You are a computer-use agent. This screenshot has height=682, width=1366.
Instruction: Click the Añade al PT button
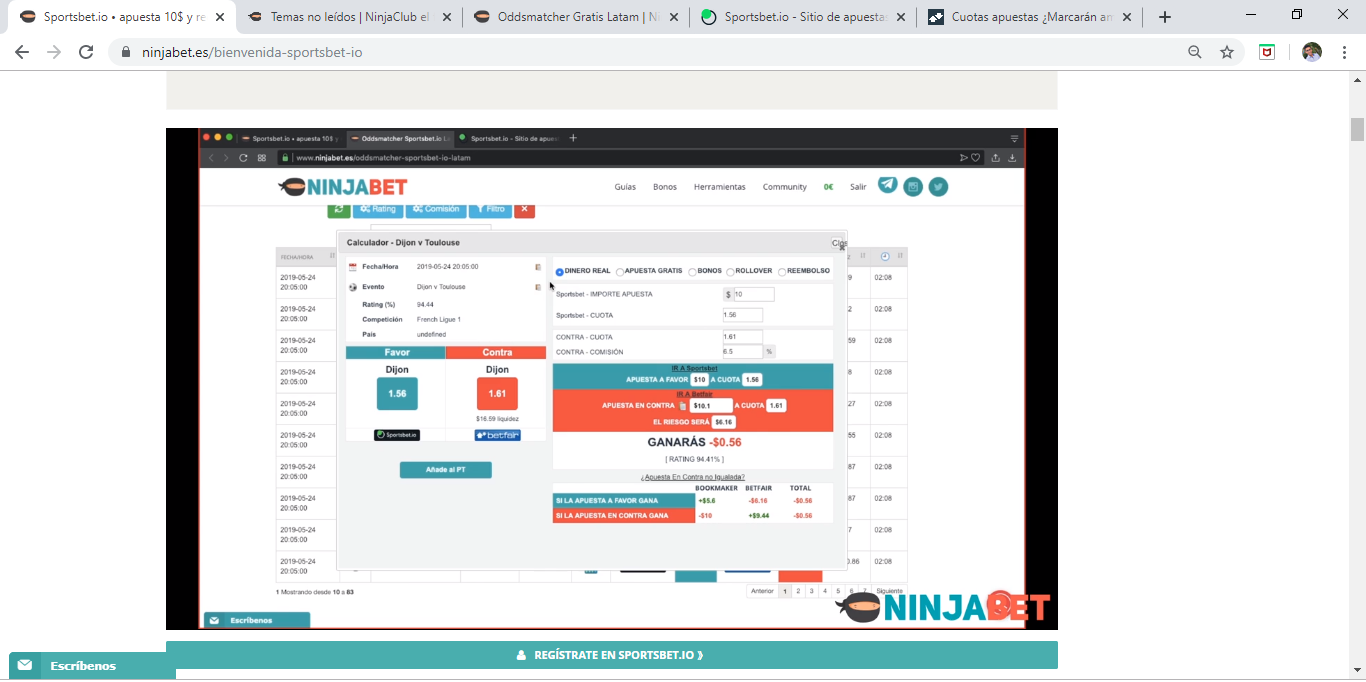click(x=446, y=470)
